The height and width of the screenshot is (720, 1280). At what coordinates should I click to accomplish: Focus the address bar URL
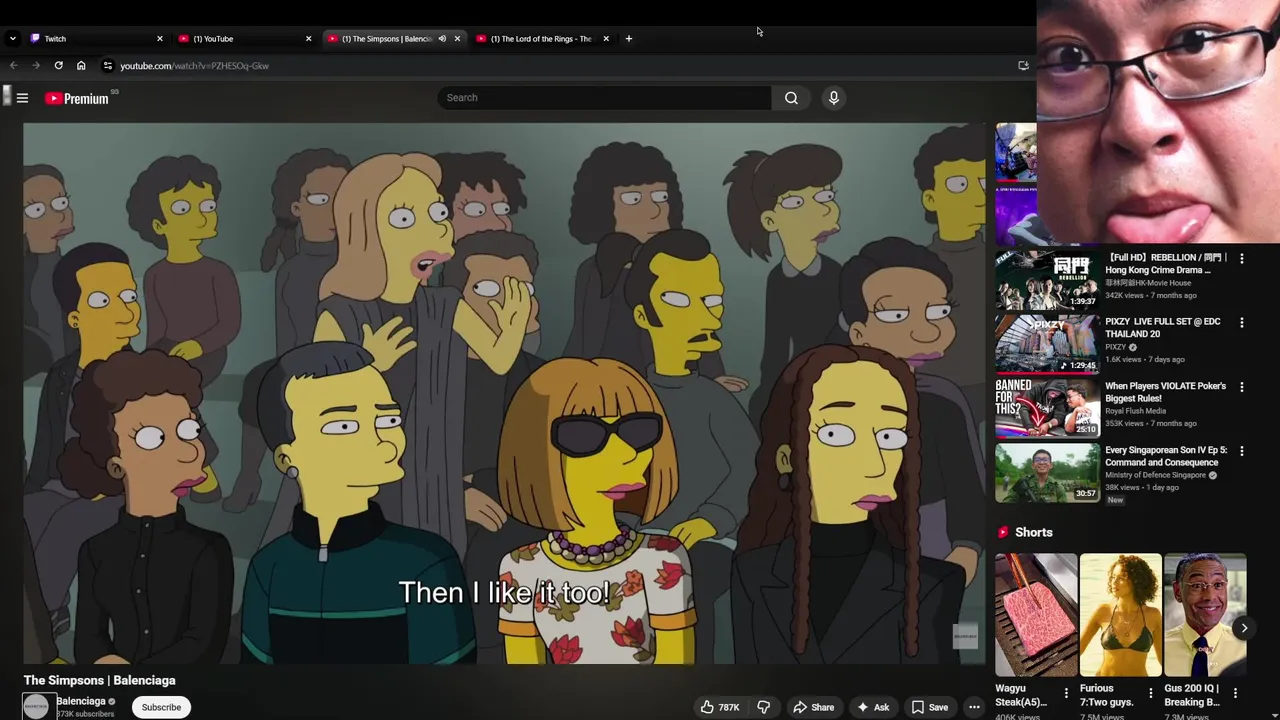194,66
